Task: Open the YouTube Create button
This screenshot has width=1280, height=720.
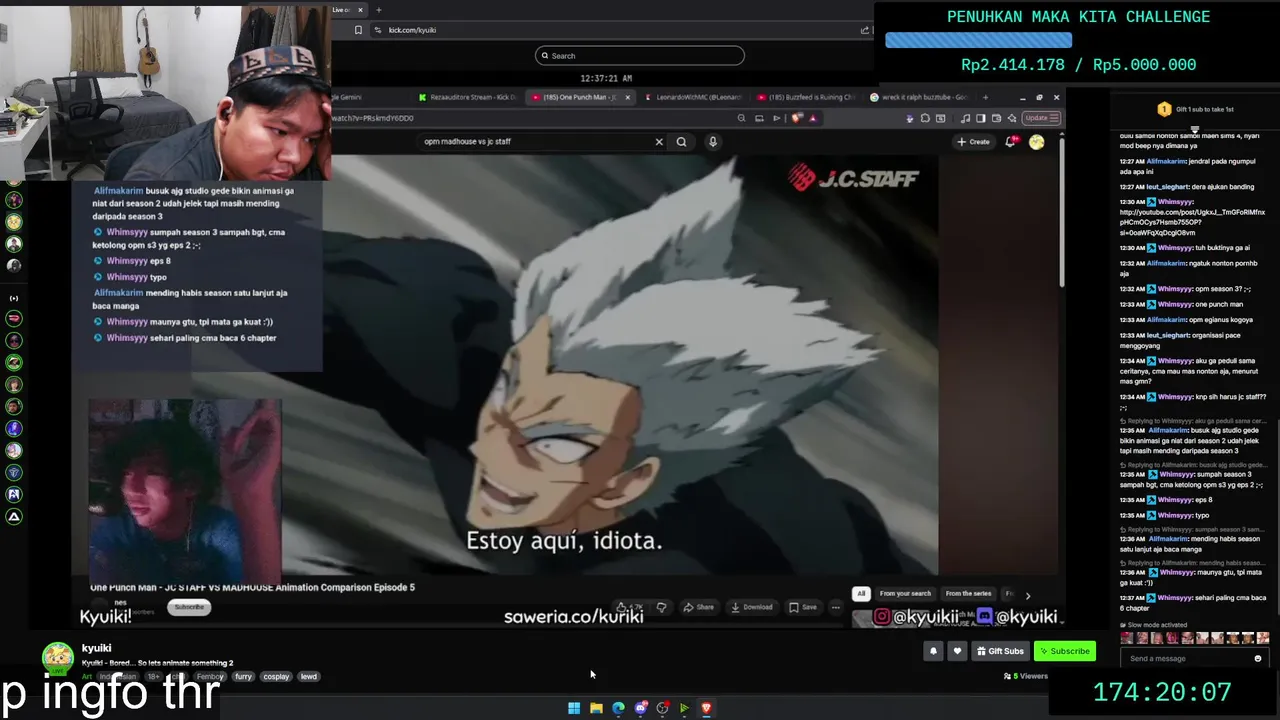Action: click(973, 142)
